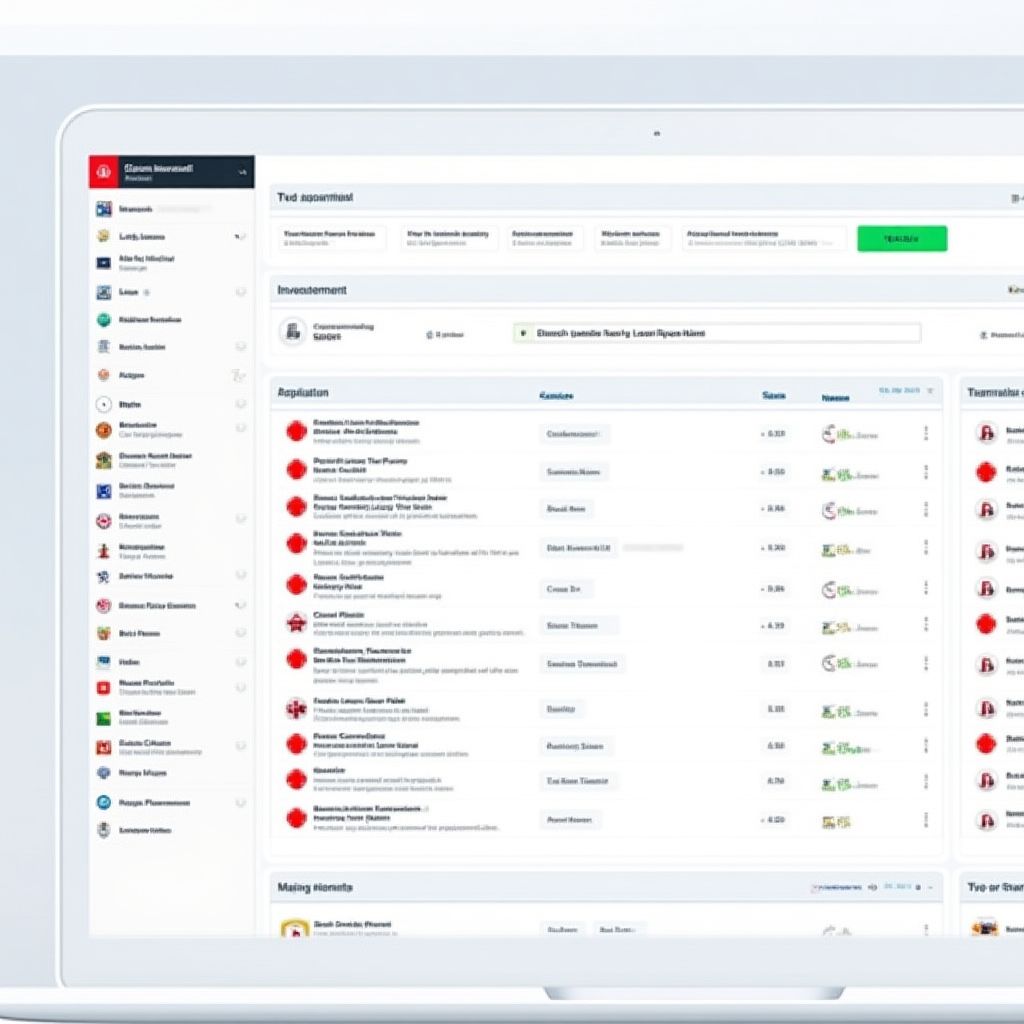Click the red star icon in the Application list
This screenshot has height=1024, width=1024.
pyautogui.click(x=296, y=623)
